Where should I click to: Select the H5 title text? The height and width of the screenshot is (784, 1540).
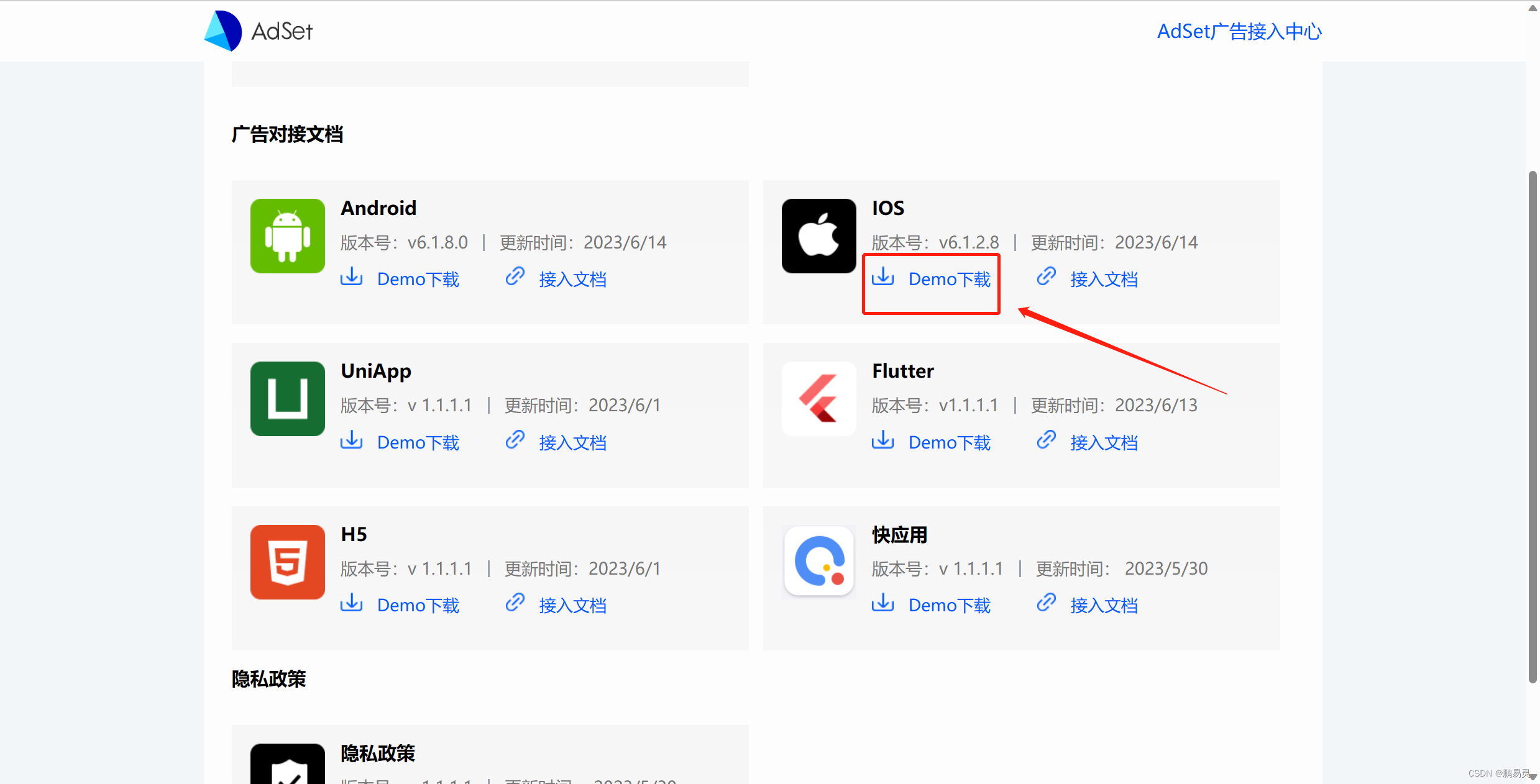tap(354, 534)
